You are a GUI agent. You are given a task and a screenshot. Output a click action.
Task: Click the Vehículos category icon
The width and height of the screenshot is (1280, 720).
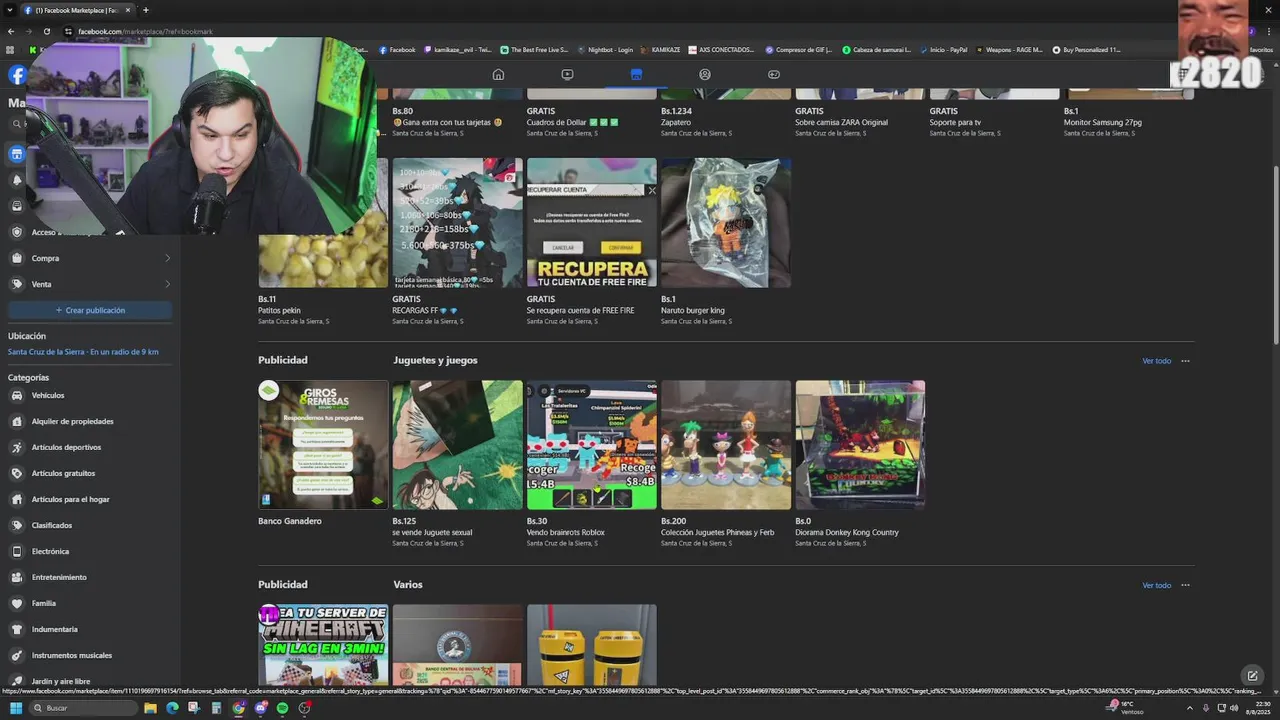coord(17,395)
